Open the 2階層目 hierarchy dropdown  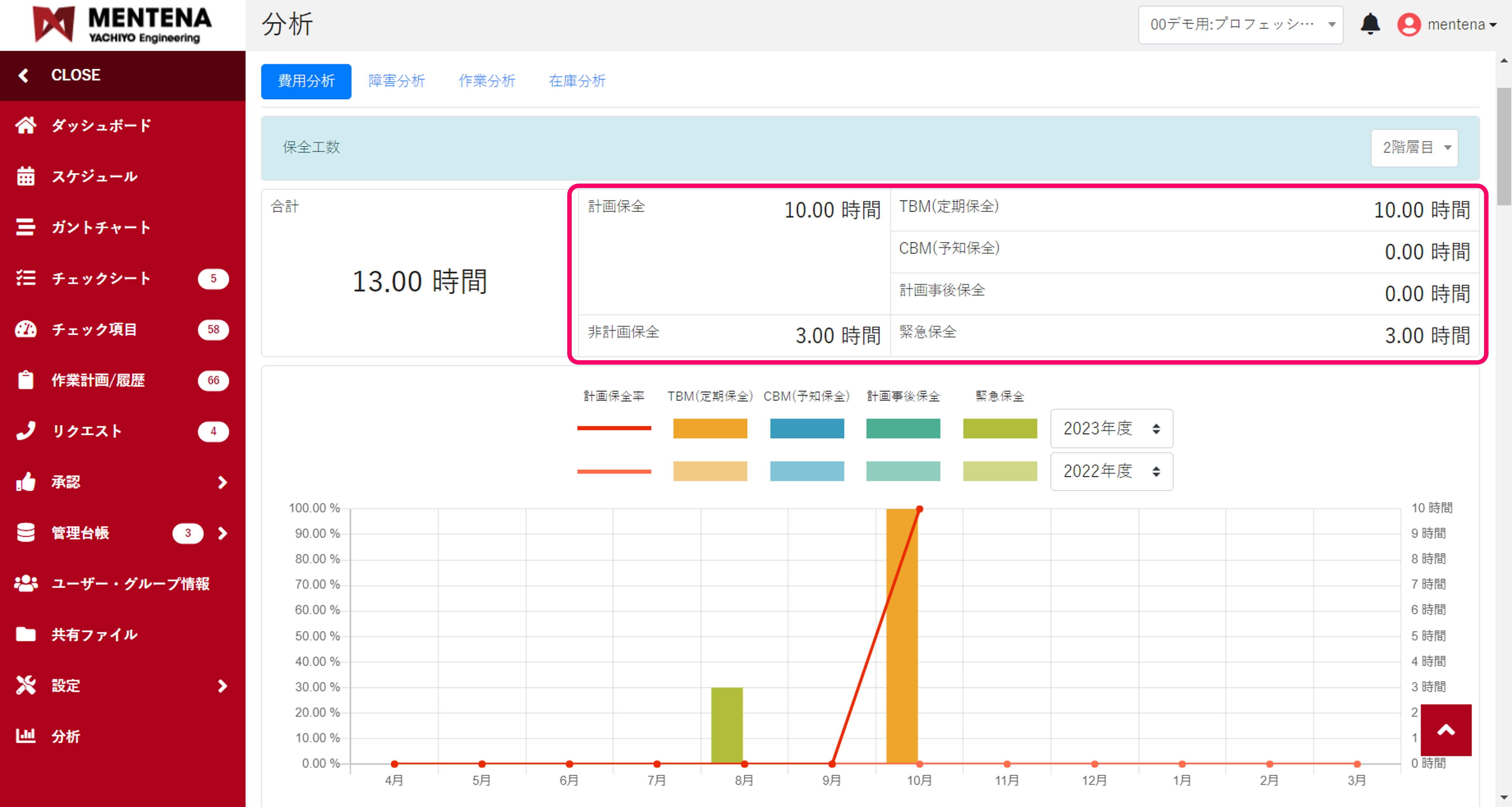coord(1414,148)
